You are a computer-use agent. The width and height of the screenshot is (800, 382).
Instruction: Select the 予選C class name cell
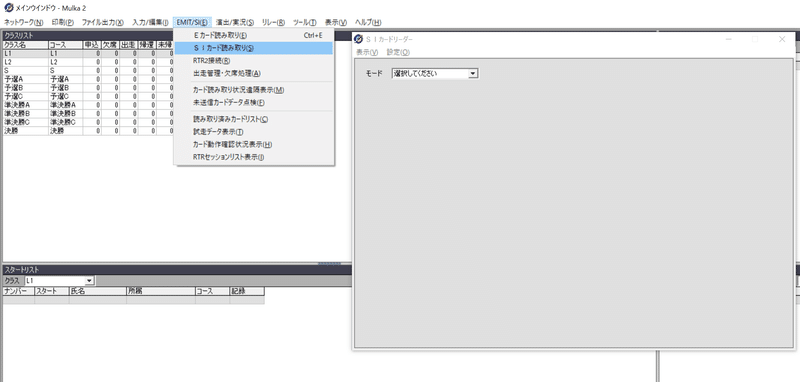coord(26,96)
